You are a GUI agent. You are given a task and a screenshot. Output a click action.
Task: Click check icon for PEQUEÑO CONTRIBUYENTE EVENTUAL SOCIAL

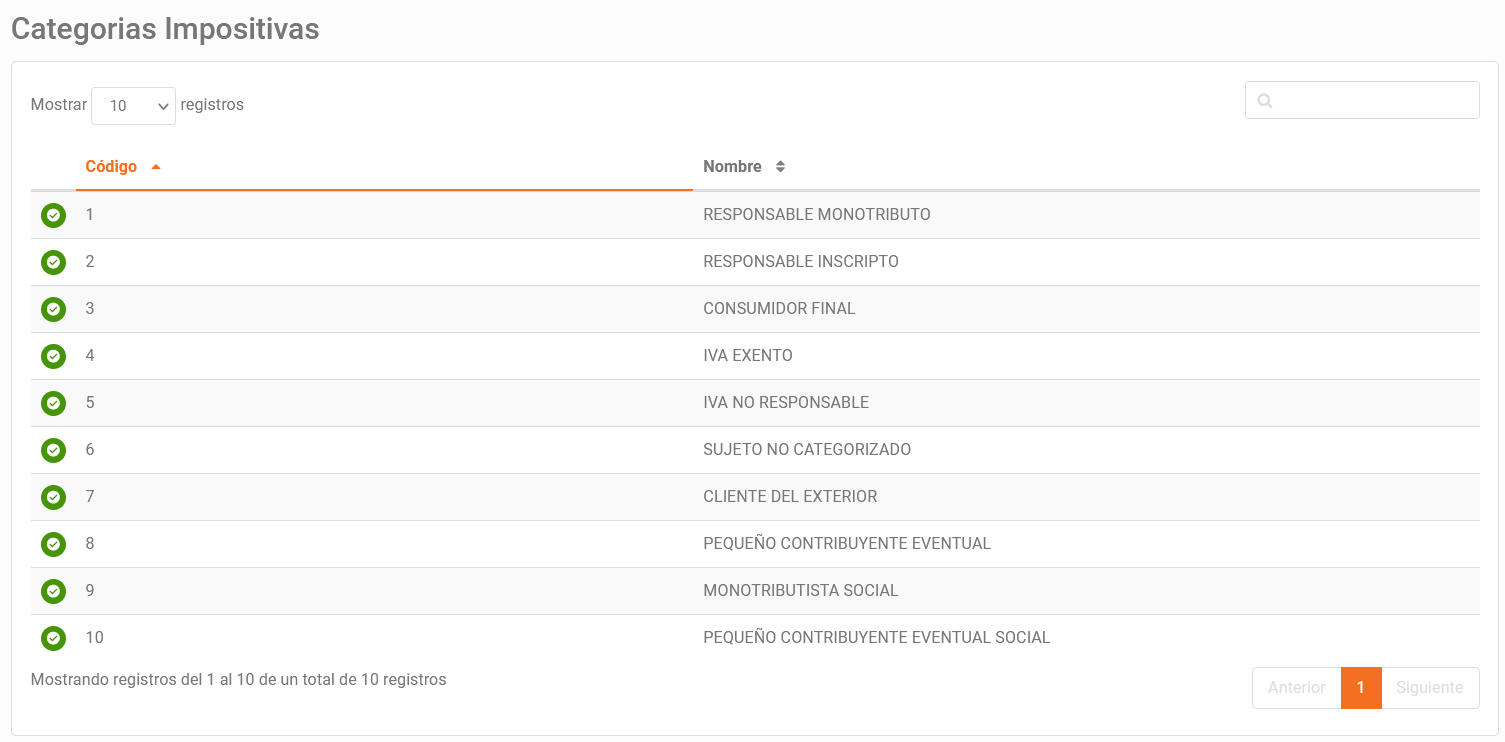pyautogui.click(x=53, y=638)
